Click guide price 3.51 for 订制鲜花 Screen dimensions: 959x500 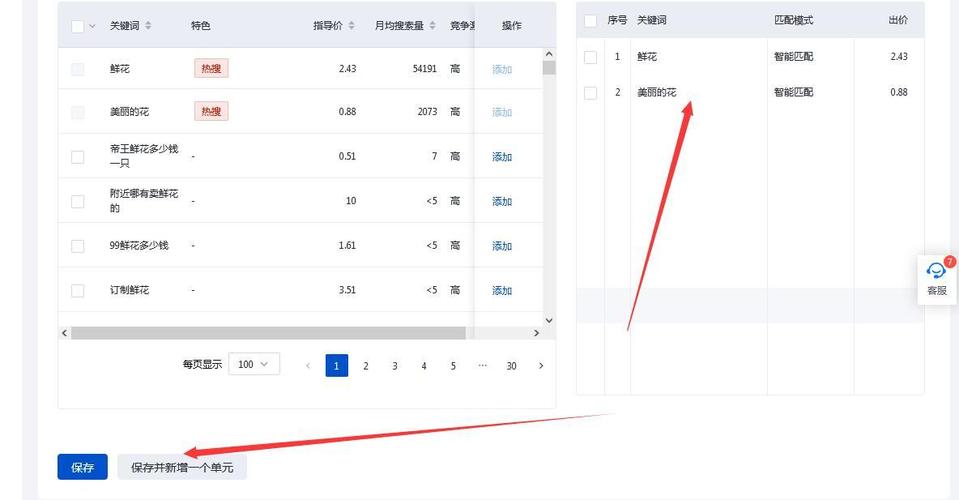click(347, 290)
